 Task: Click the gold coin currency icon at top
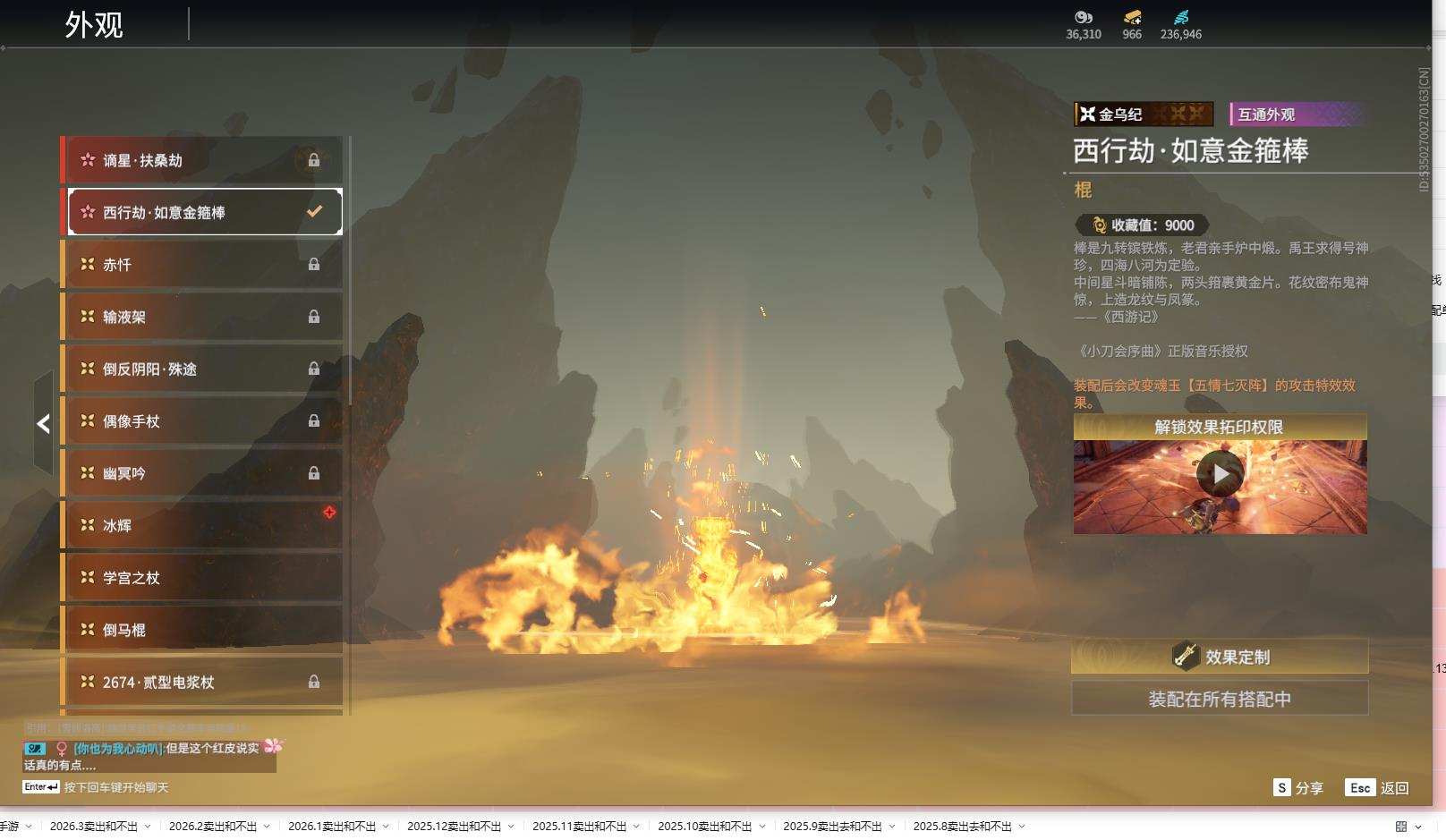(x=1084, y=17)
